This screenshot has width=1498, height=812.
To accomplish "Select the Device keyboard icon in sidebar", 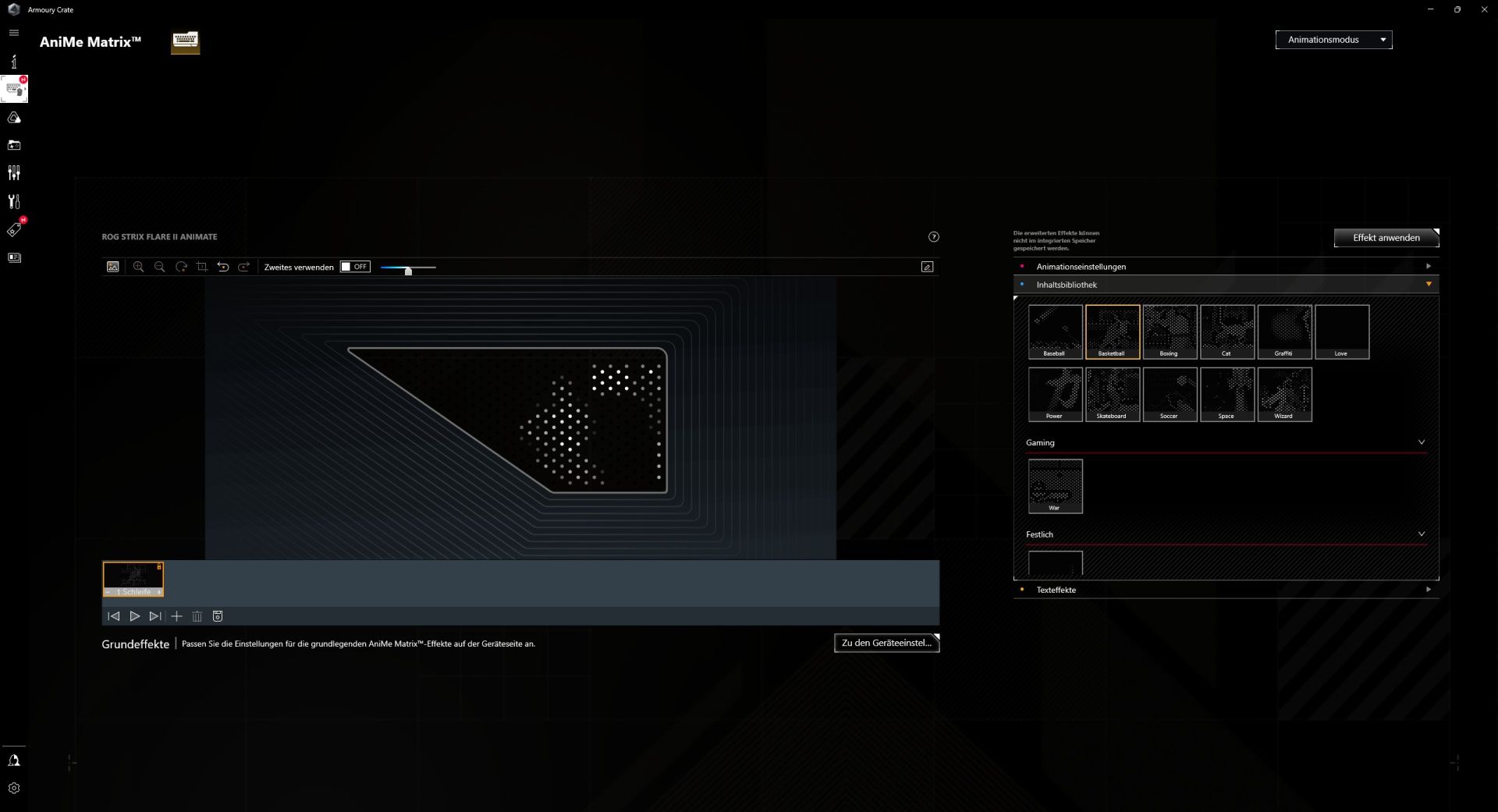I will (x=14, y=89).
